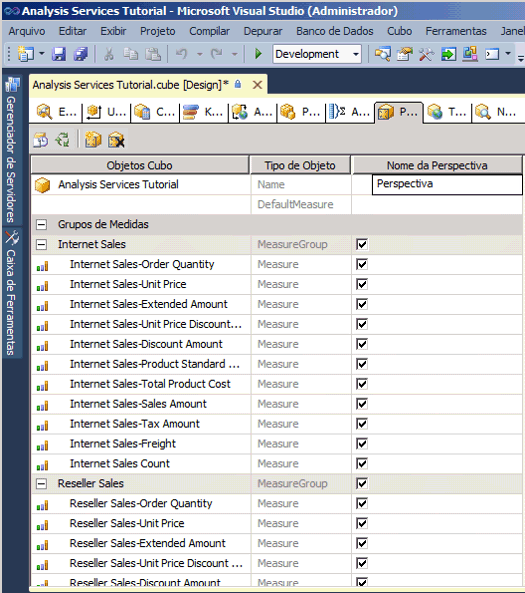Switch to the N... Browser designer tab
Image resolution: width=525 pixels, height=593 pixels.
[496, 112]
